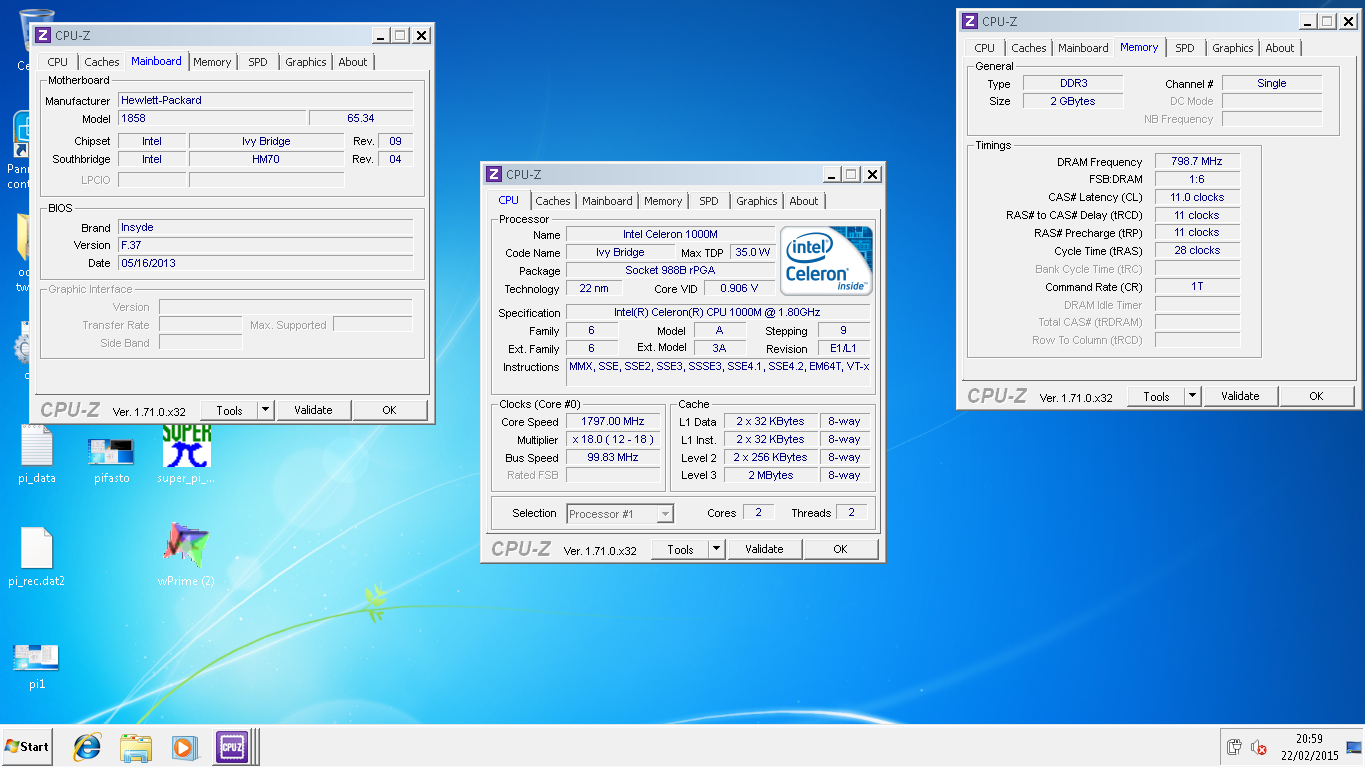Click the CAS# Latency 11.0 clocks value
Viewport: 1365px width, 767px height.
coord(1197,197)
